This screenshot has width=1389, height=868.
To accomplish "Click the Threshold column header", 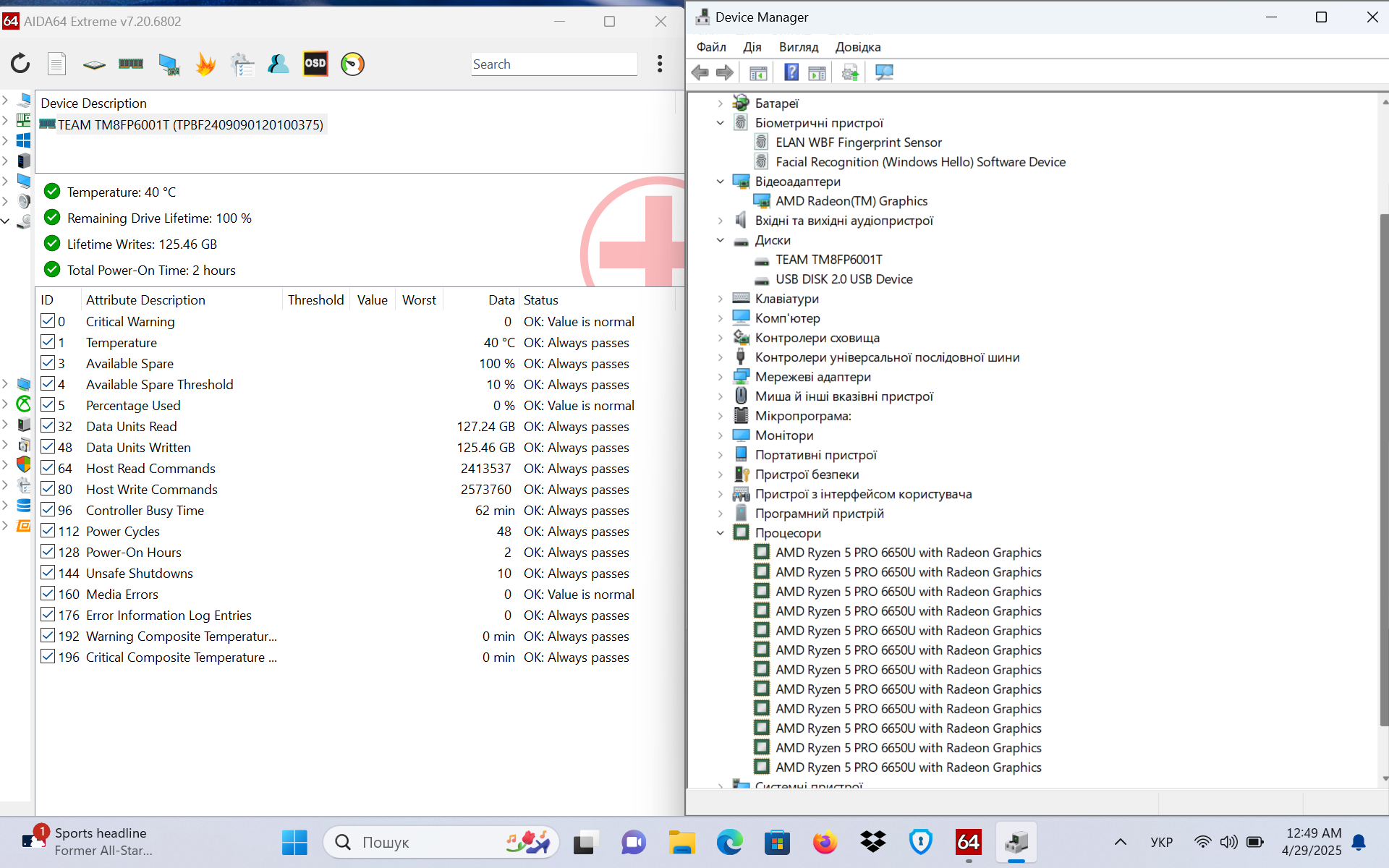I will coord(315,299).
